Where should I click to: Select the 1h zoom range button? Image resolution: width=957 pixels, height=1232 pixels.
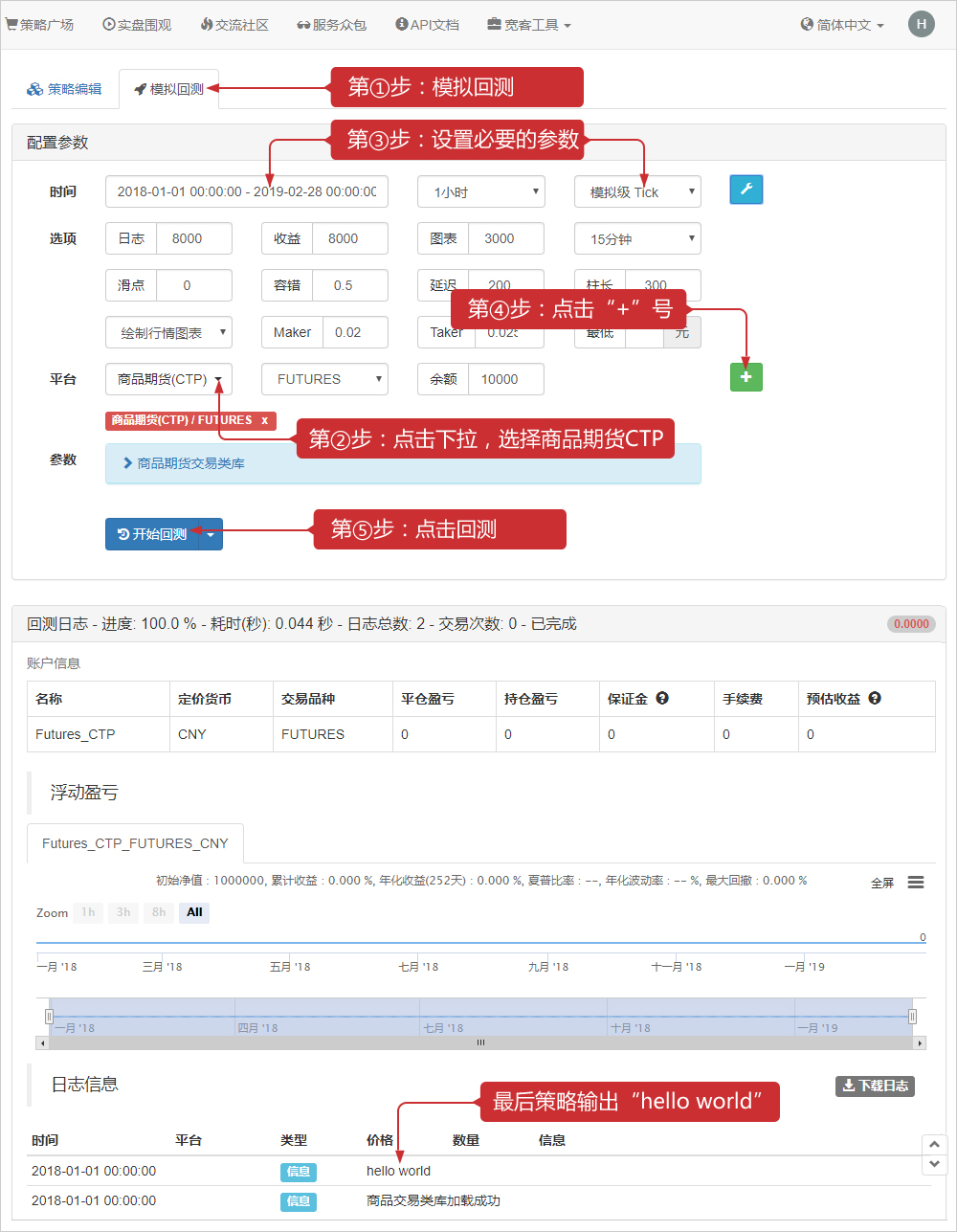(x=88, y=912)
